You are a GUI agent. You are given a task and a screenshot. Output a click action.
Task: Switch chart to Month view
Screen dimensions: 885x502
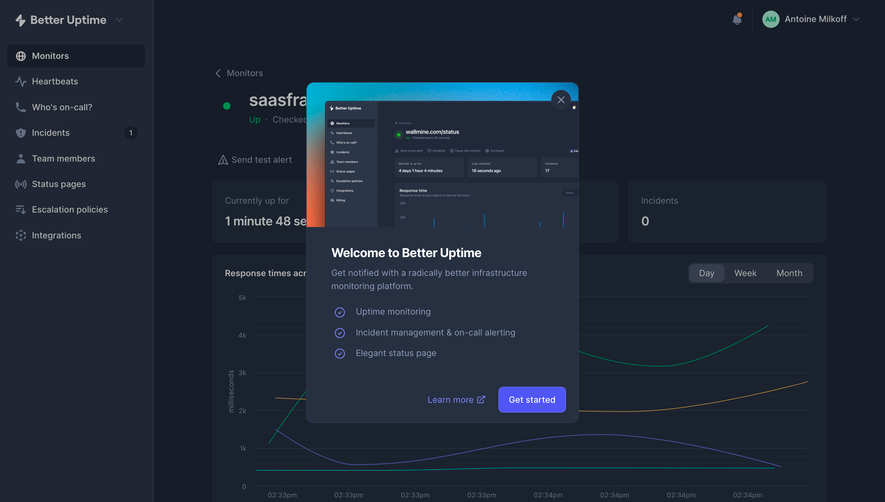click(789, 273)
